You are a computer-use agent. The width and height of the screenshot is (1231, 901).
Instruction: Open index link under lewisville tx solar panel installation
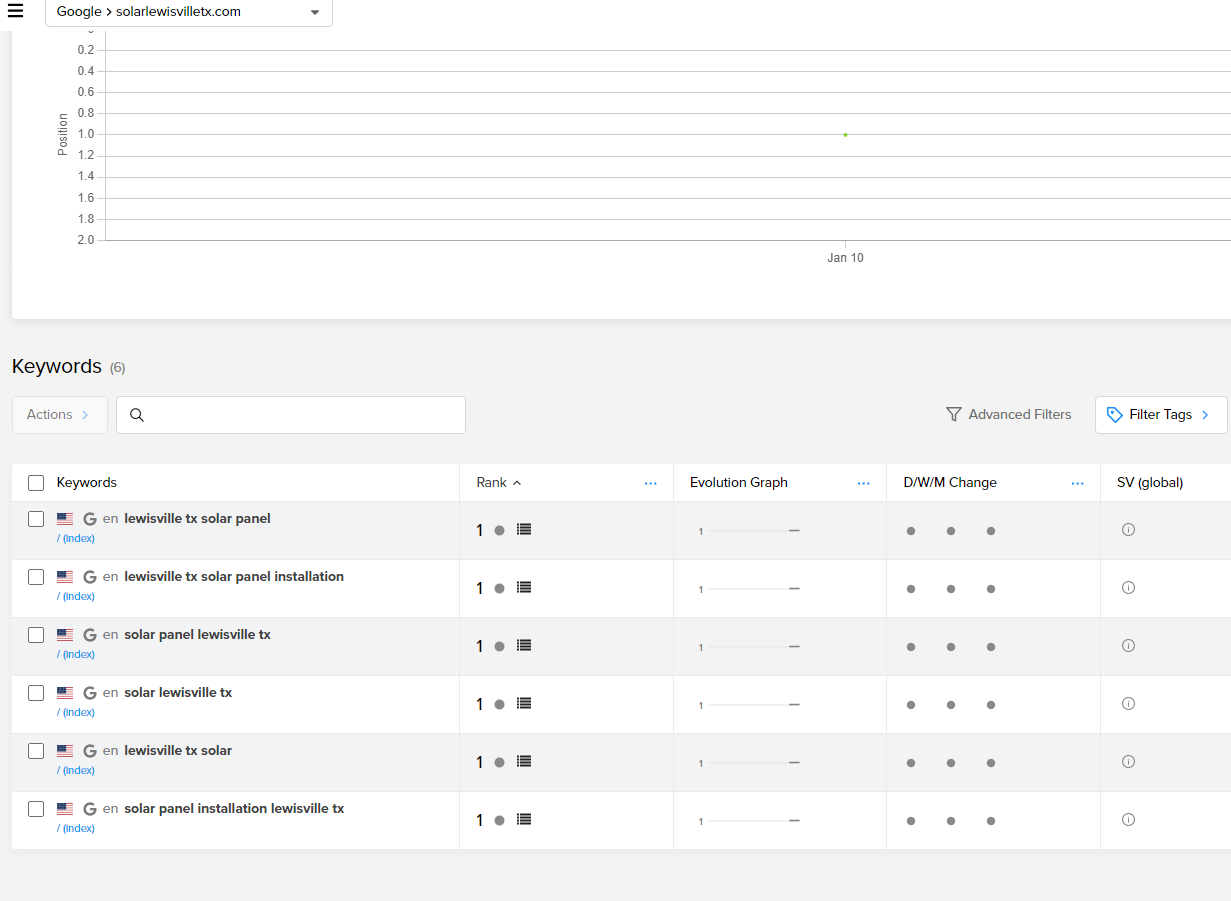[76, 596]
